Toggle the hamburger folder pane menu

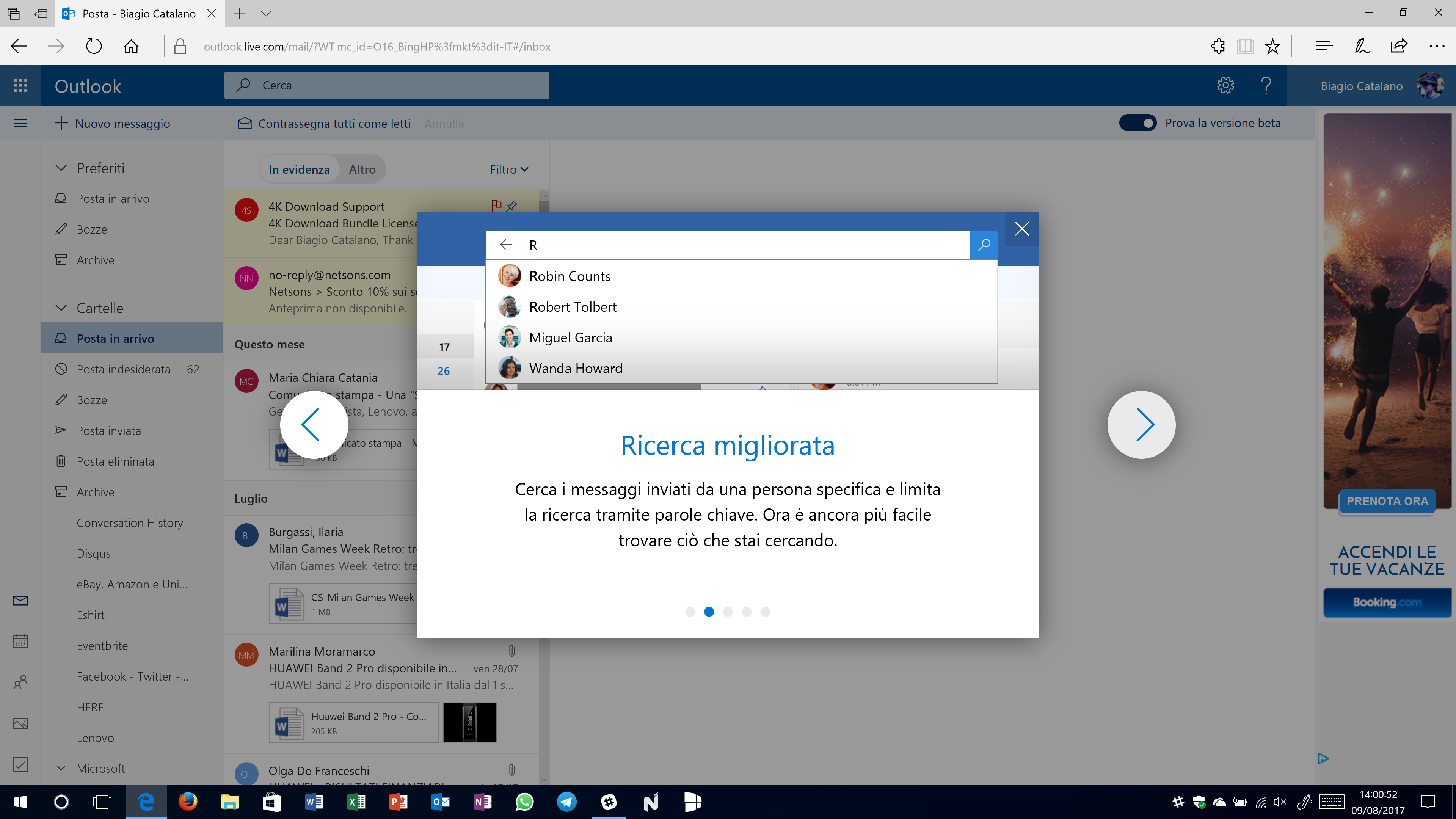pos(20,123)
